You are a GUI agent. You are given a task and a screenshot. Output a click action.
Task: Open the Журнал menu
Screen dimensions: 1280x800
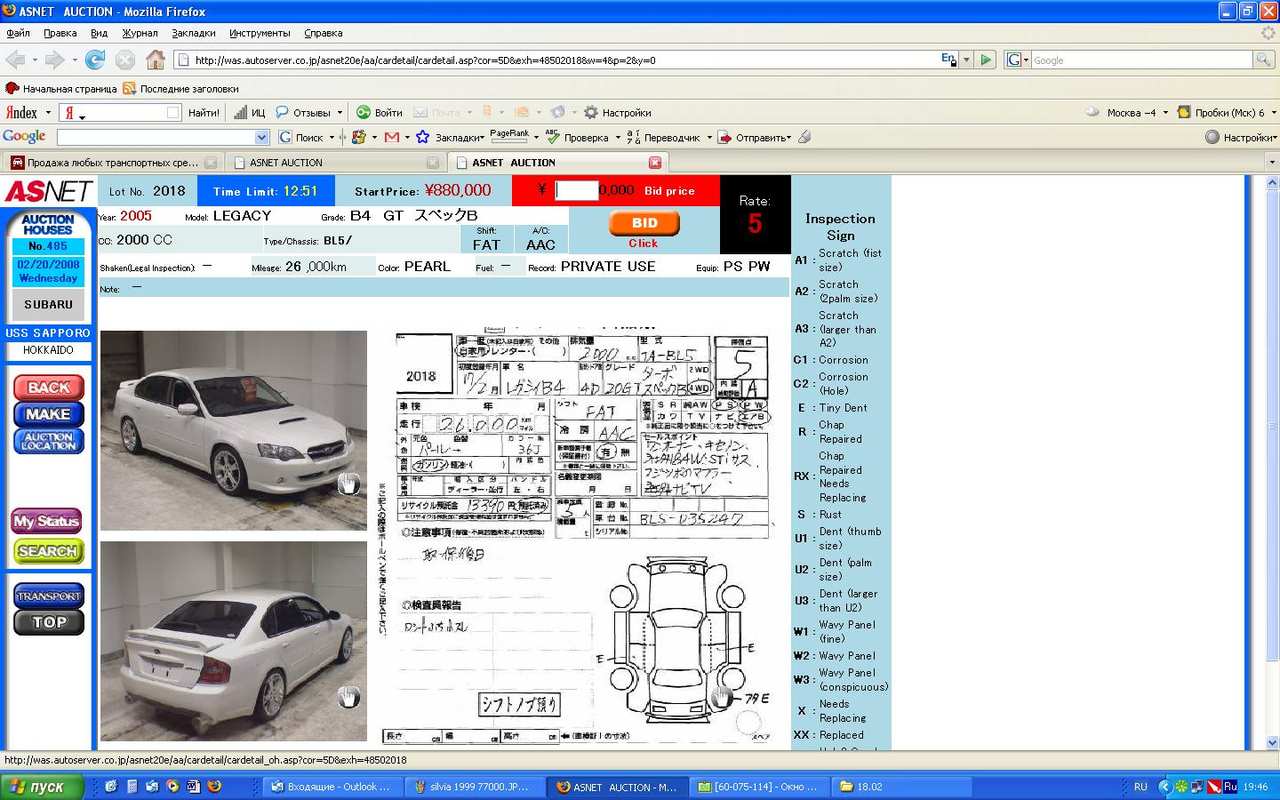[140, 33]
